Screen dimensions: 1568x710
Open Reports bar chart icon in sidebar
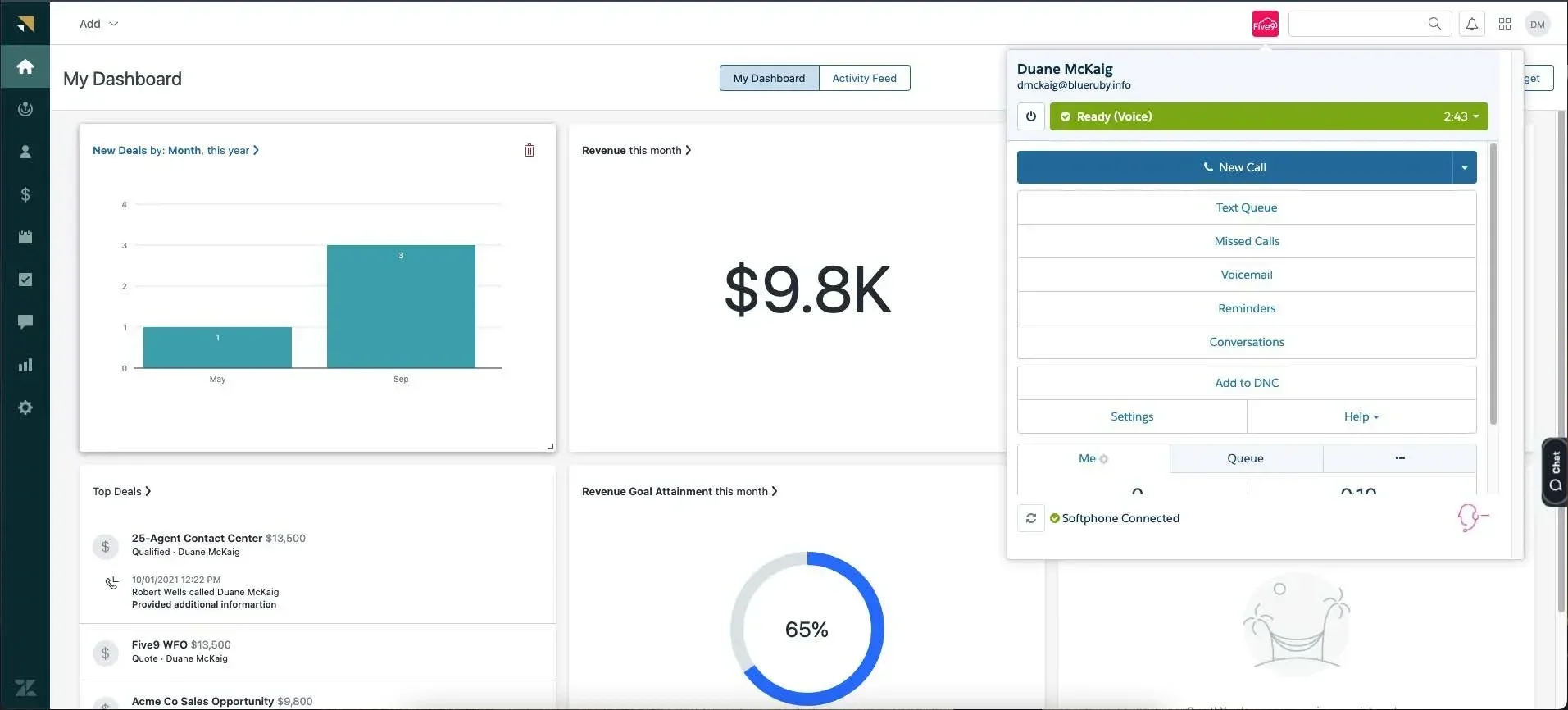pos(25,365)
